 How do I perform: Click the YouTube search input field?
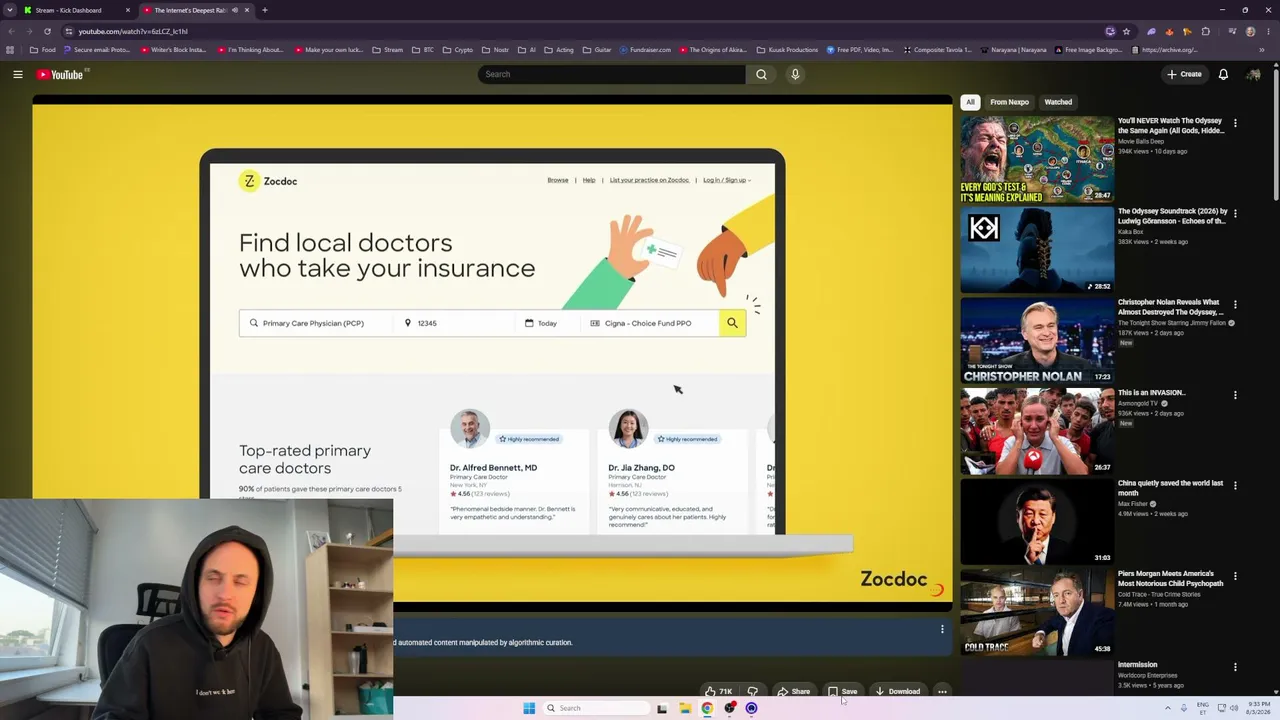coord(611,74)
